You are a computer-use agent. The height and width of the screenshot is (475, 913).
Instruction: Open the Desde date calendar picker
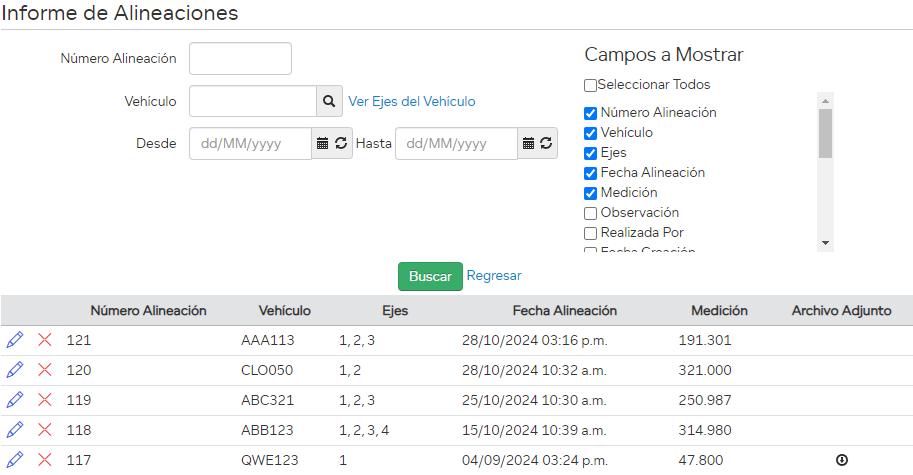322,143
